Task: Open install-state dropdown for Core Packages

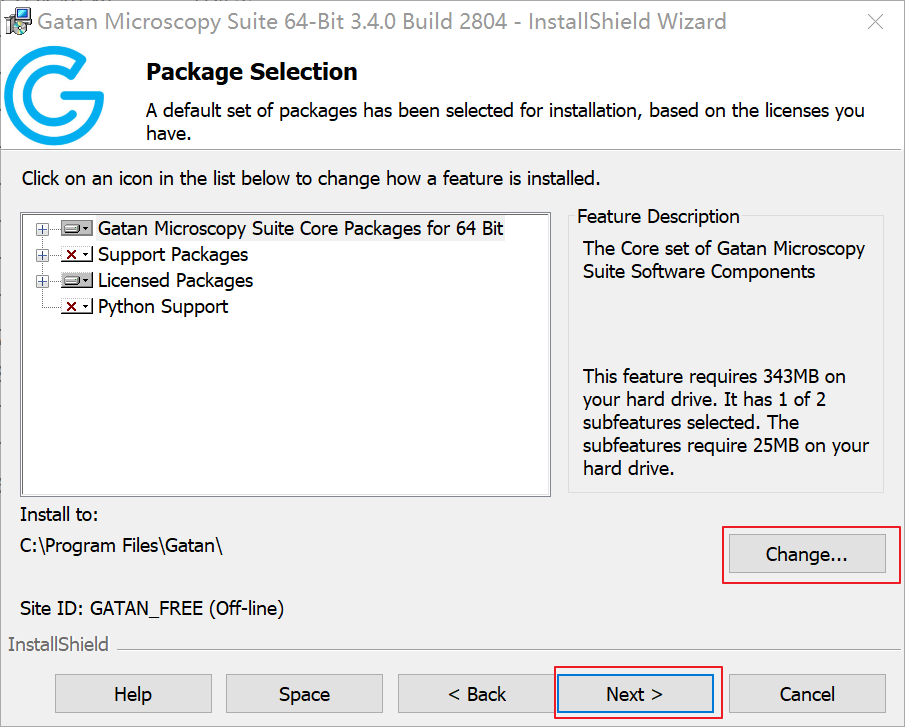Action: pos(77,228)
